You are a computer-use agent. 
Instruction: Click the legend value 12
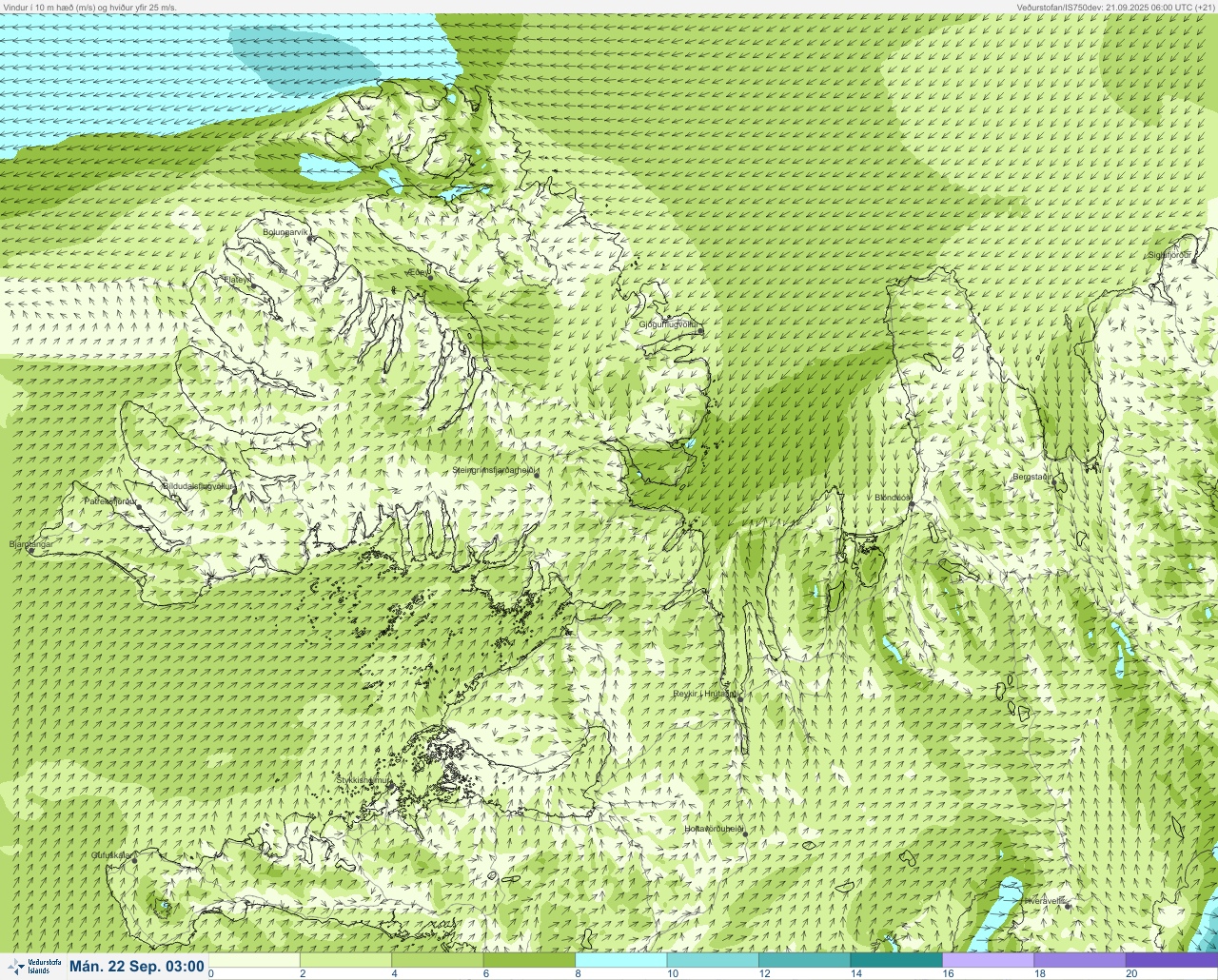tap(764, 973)
